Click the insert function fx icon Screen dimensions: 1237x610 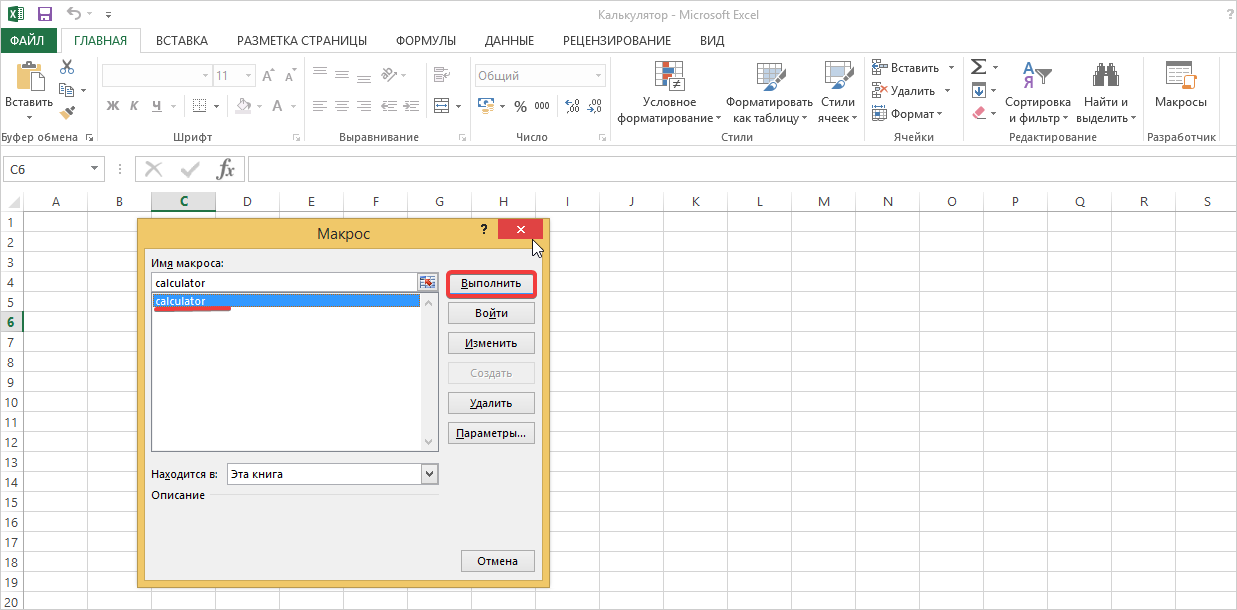[x=226, y=169]
